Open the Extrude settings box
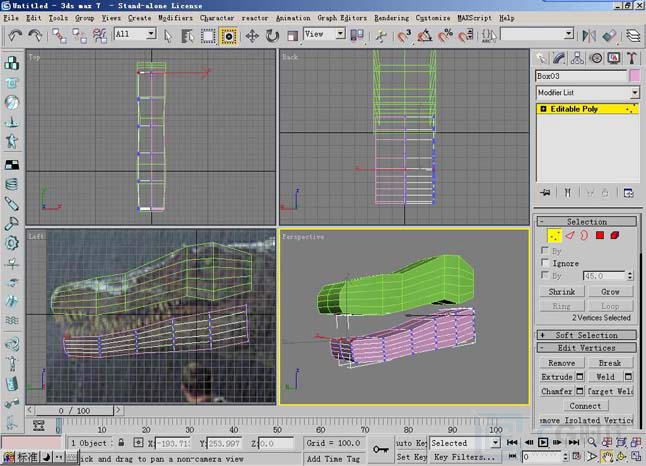The width and height of the screenshot is (646, 466). click(x=580, y=377)
